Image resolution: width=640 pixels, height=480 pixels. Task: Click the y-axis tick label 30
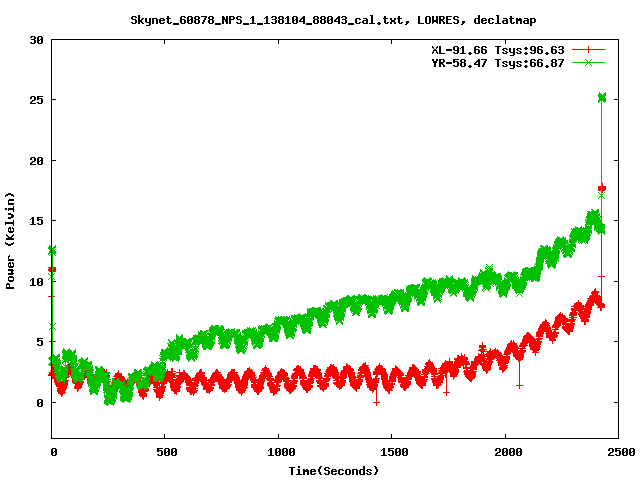point(37,40)
